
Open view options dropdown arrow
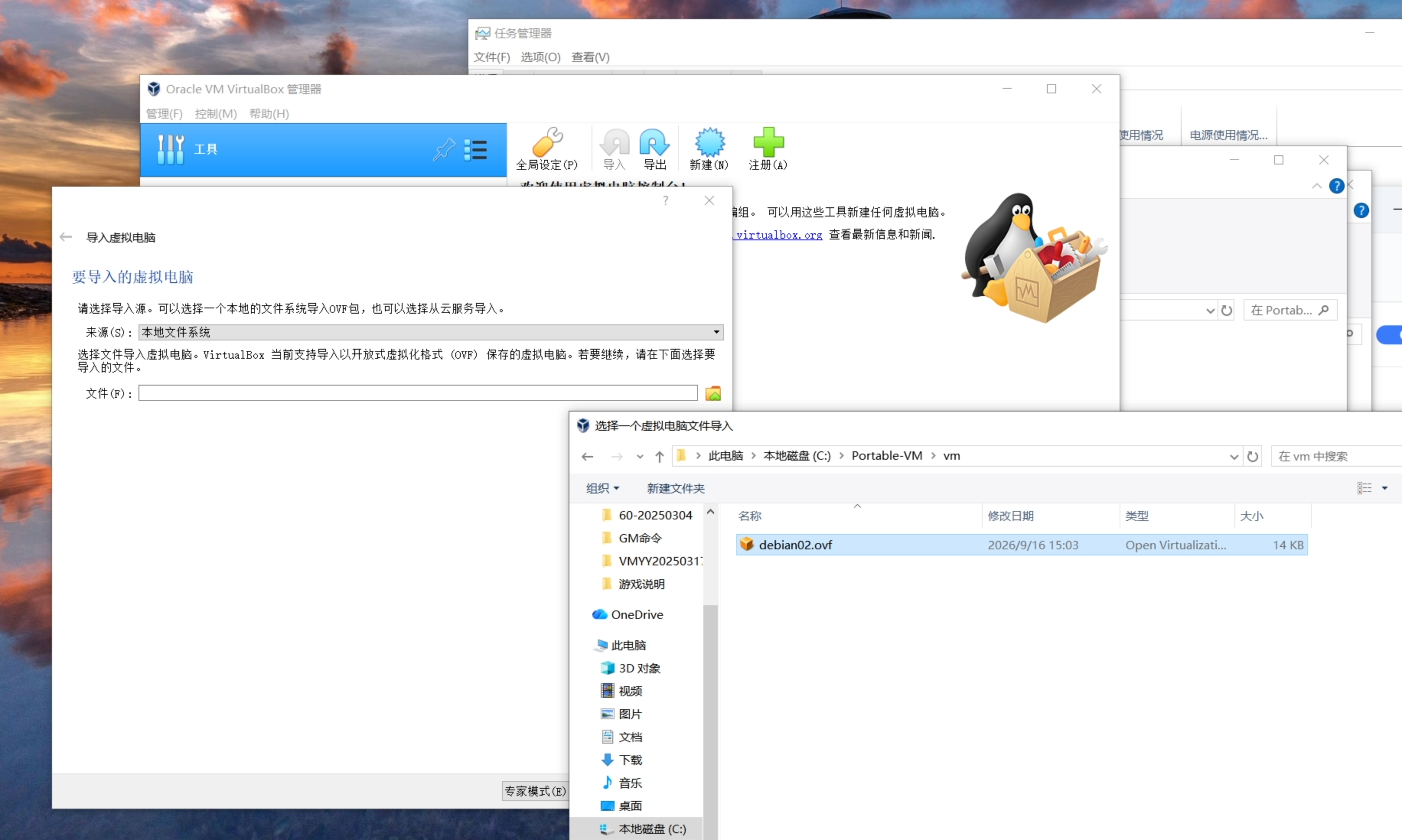pos(1384,488)
